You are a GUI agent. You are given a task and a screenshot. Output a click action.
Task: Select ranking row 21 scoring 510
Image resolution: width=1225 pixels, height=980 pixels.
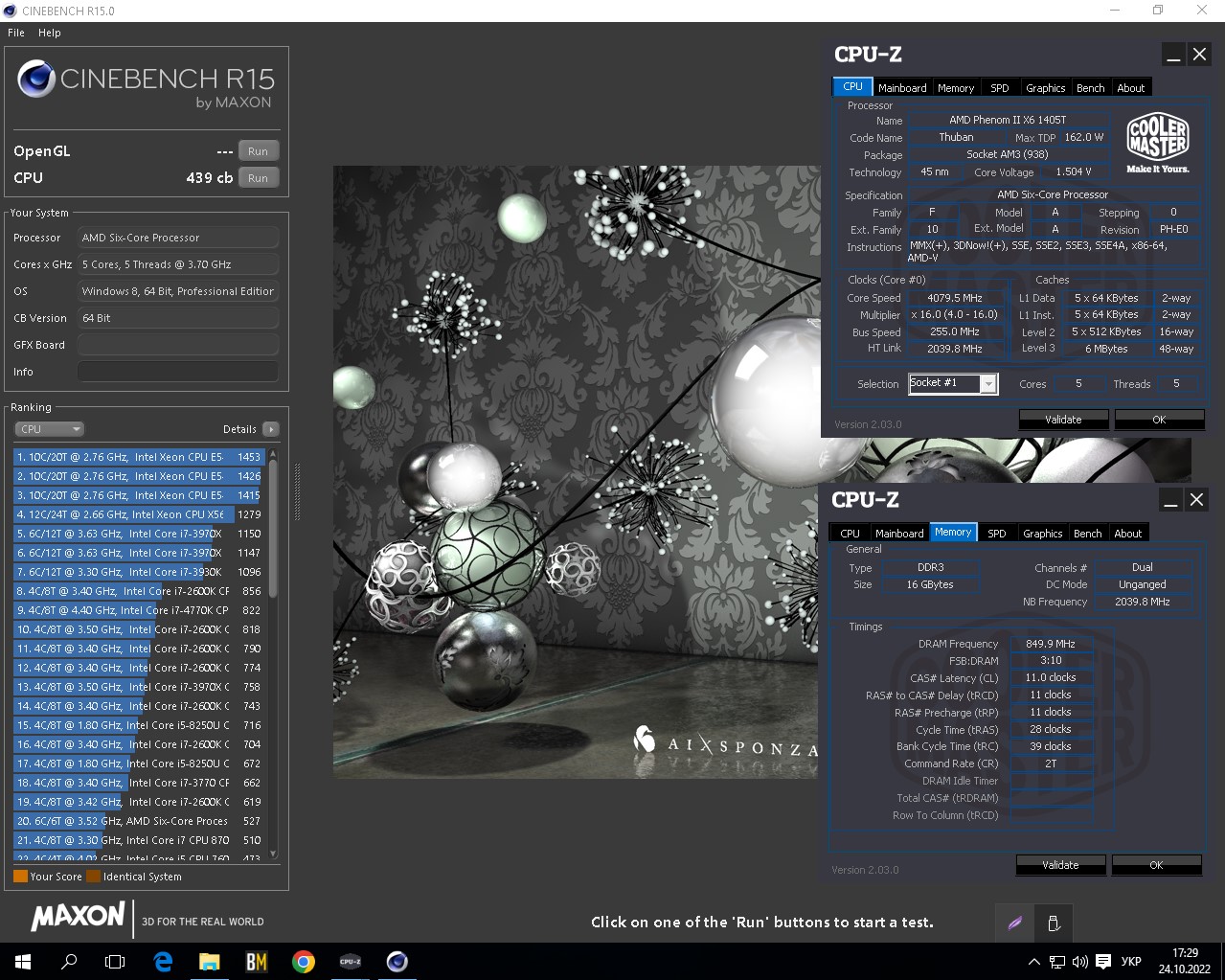(x=138, y=840)
